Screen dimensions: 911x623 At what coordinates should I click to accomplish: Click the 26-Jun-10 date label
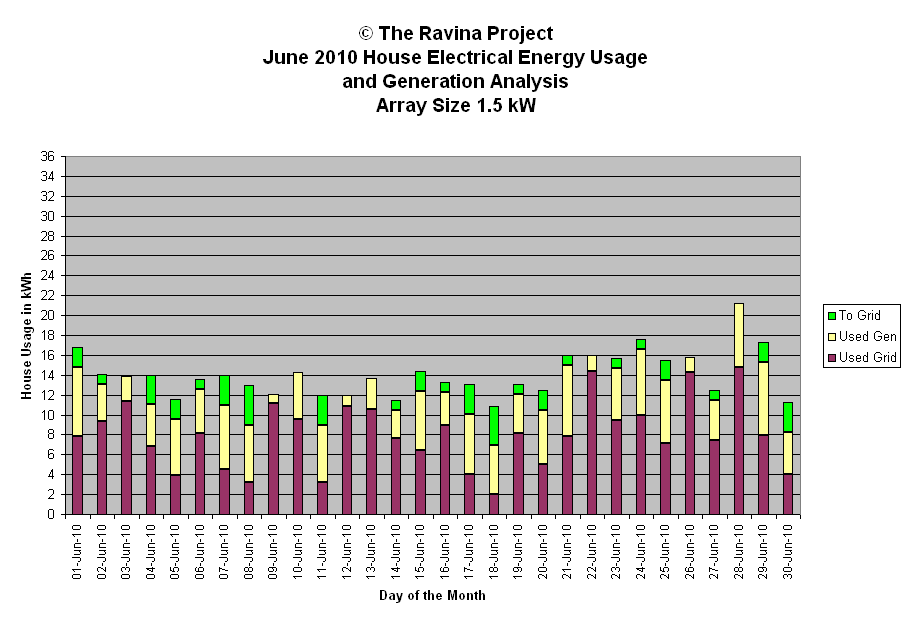(690, 552)
